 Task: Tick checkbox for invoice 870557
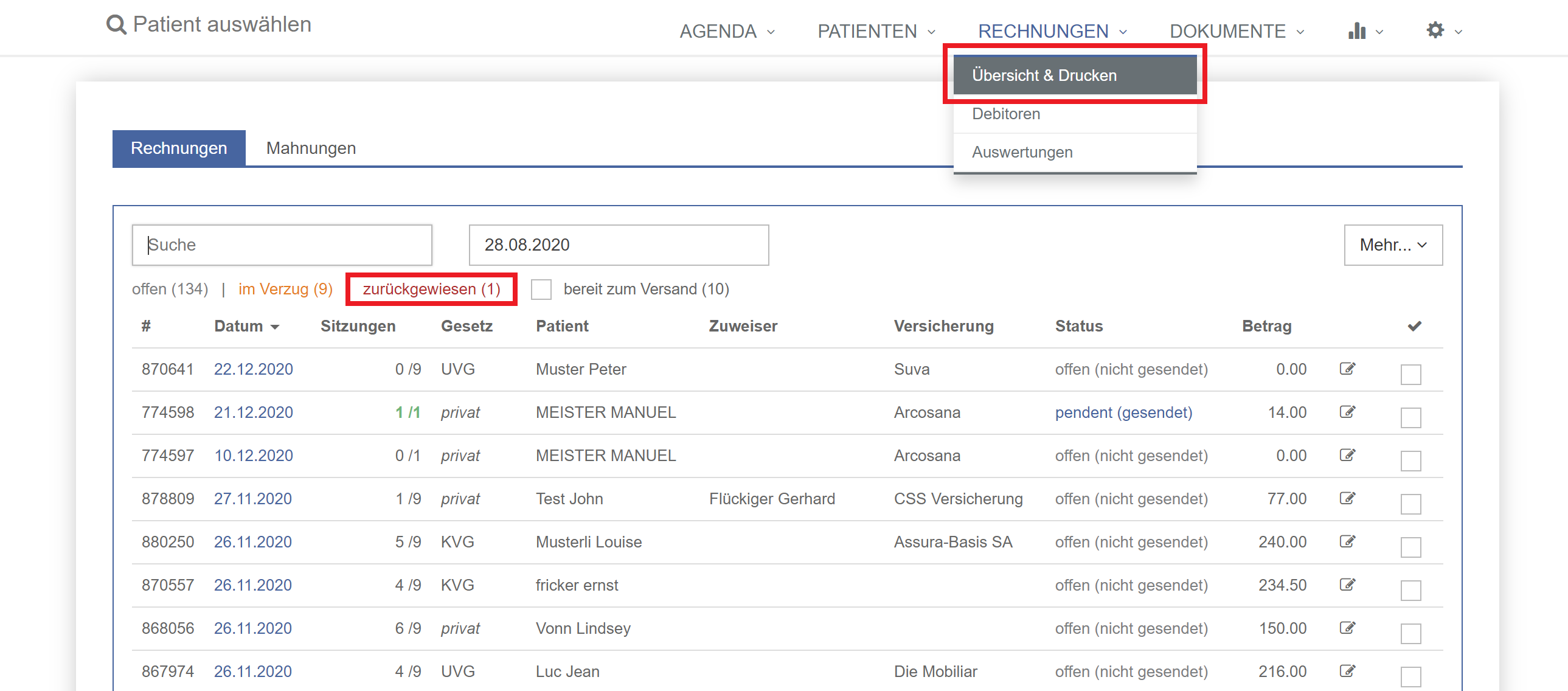point(1410,591)
